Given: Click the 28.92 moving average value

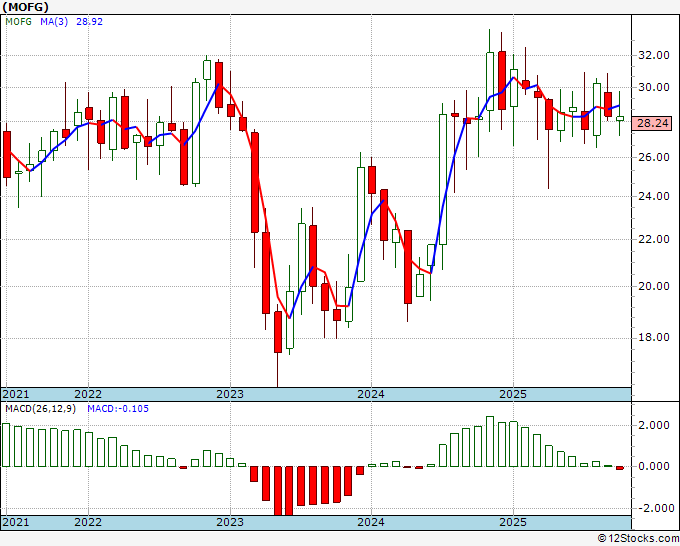Looking at the screenshot, I should (89, 22).
